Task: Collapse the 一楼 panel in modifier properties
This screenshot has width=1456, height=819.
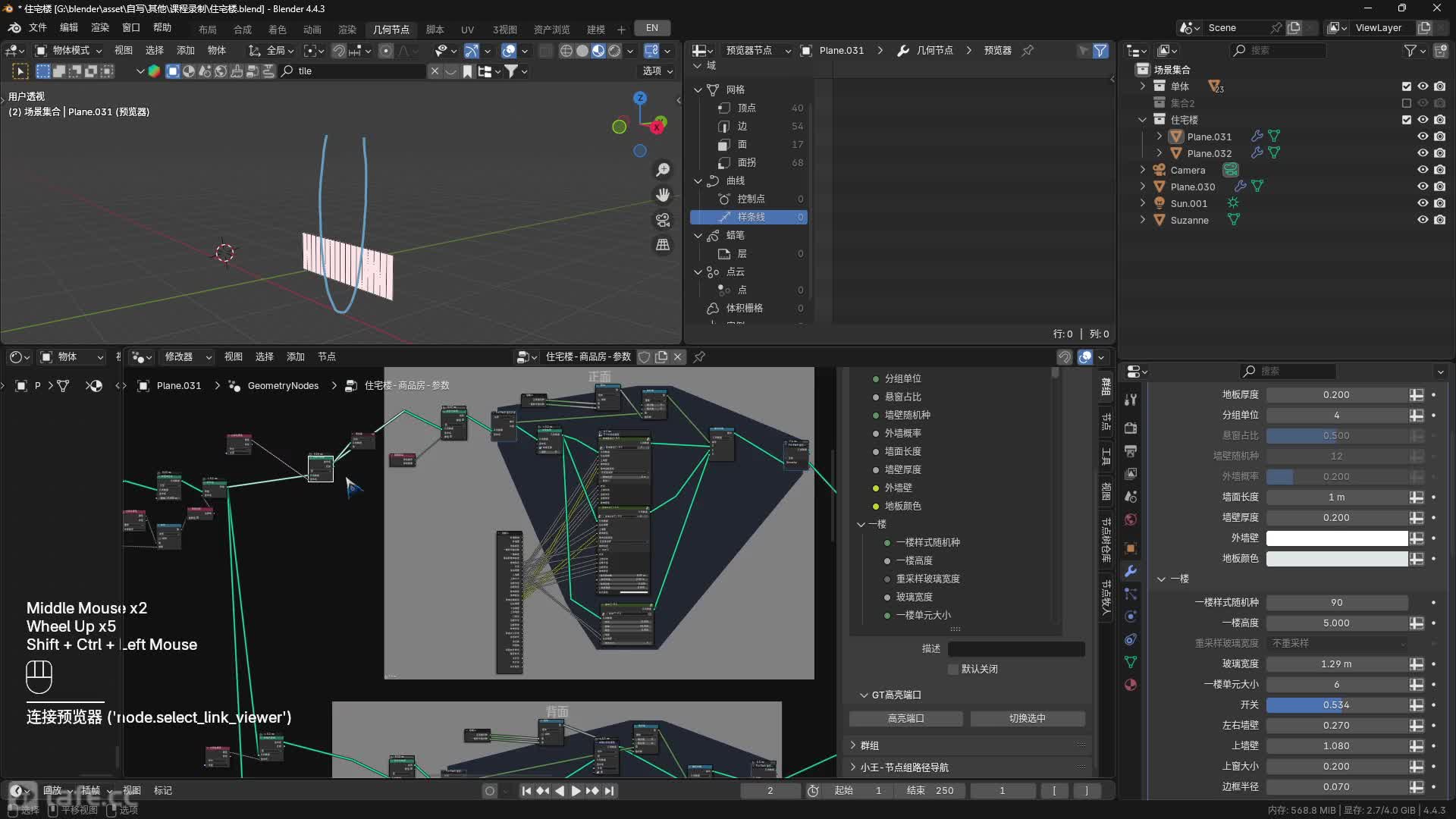Action: (x=1161, y=579)
